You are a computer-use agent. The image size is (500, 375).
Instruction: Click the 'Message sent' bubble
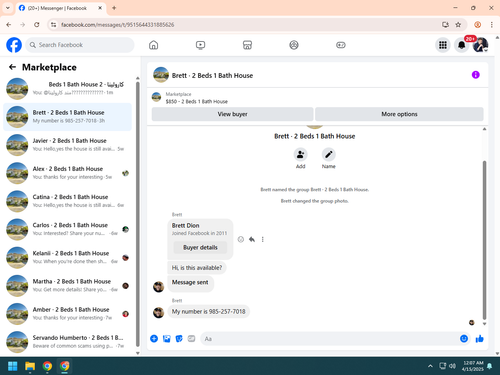(x=190, y=283)
